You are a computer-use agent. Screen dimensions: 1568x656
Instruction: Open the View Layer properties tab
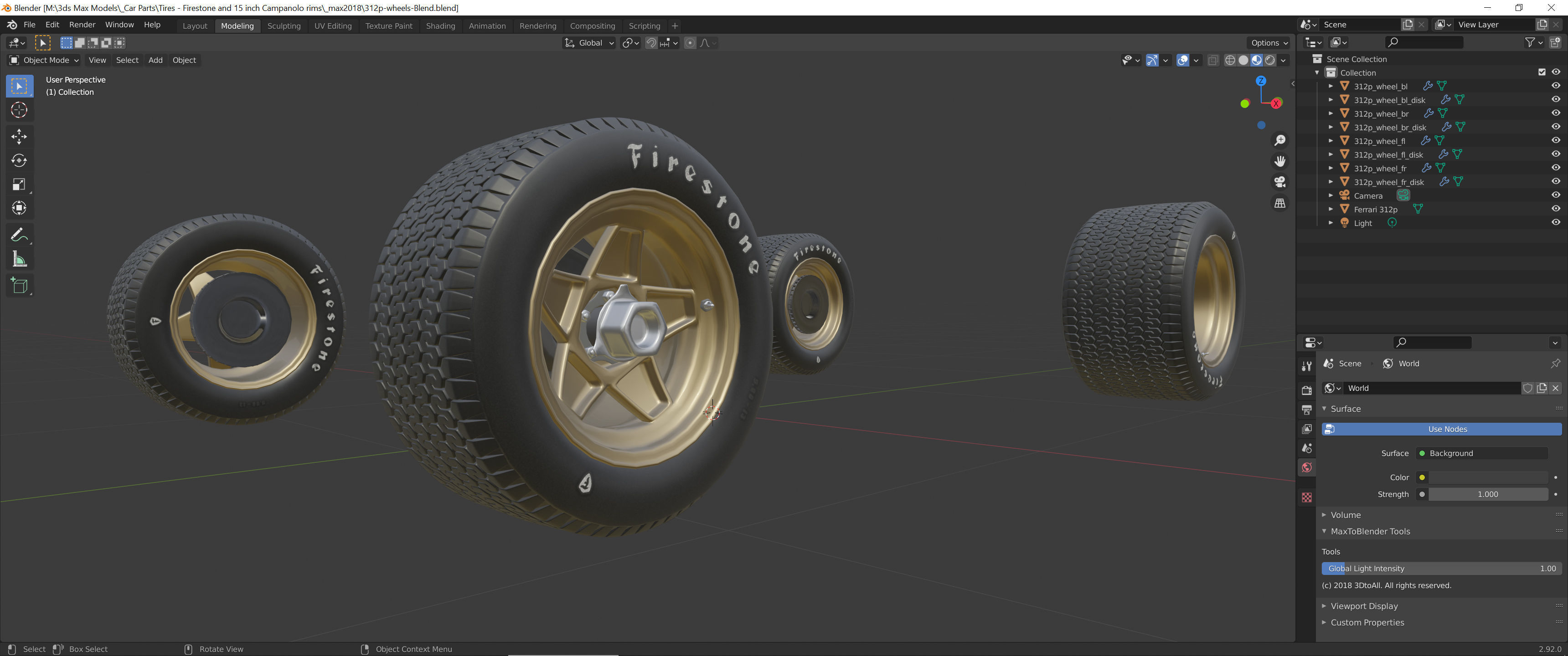pos(1306,429)
